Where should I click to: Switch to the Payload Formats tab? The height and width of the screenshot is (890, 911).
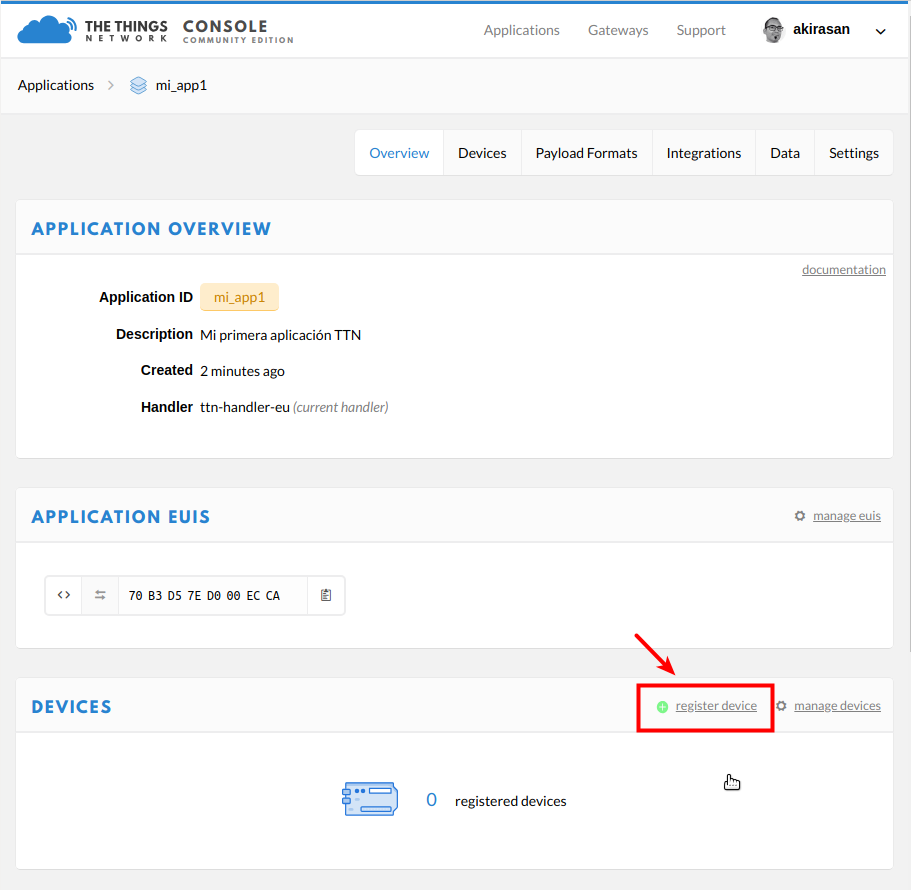(x=586, y=153)
